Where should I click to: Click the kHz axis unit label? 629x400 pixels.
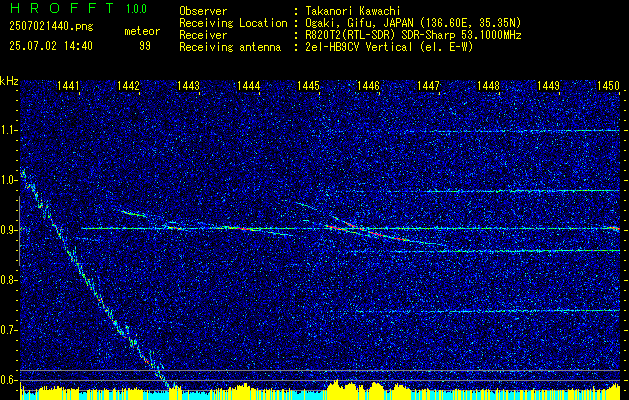[9, 81]
